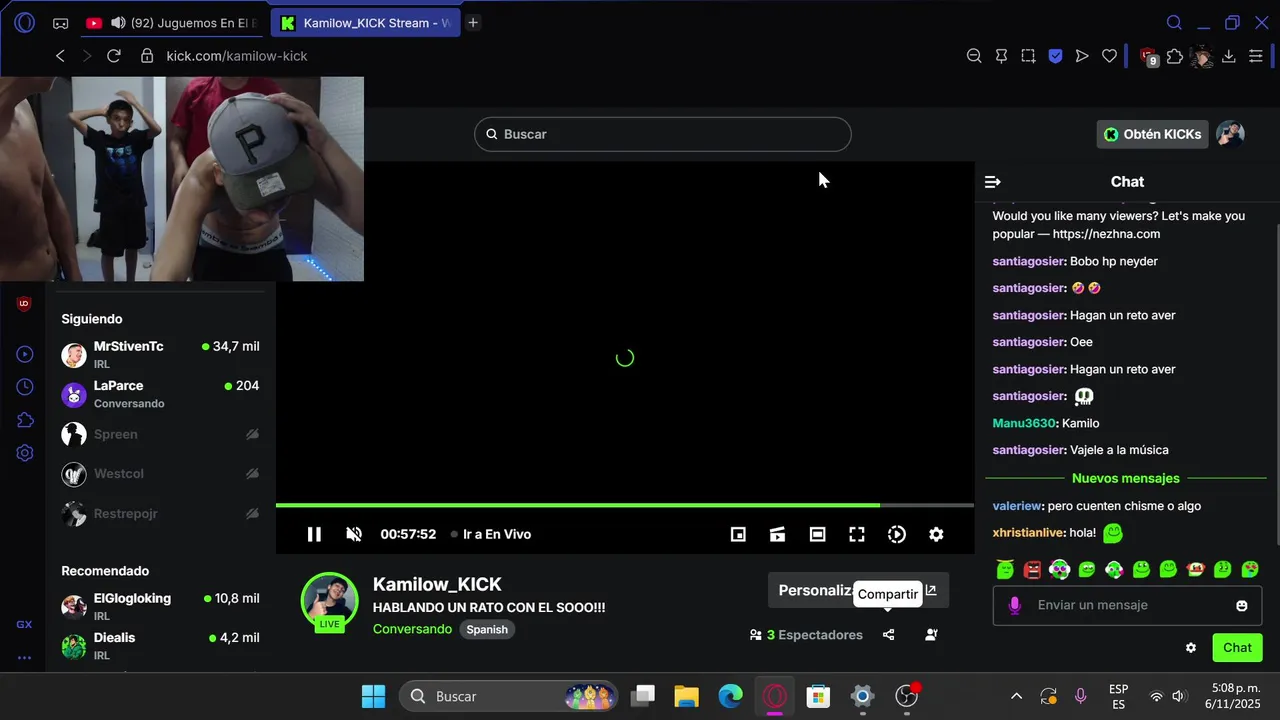Toggle theater mode
The width and height of the screenshot is (1280, 720).
(x=817, y=534)
